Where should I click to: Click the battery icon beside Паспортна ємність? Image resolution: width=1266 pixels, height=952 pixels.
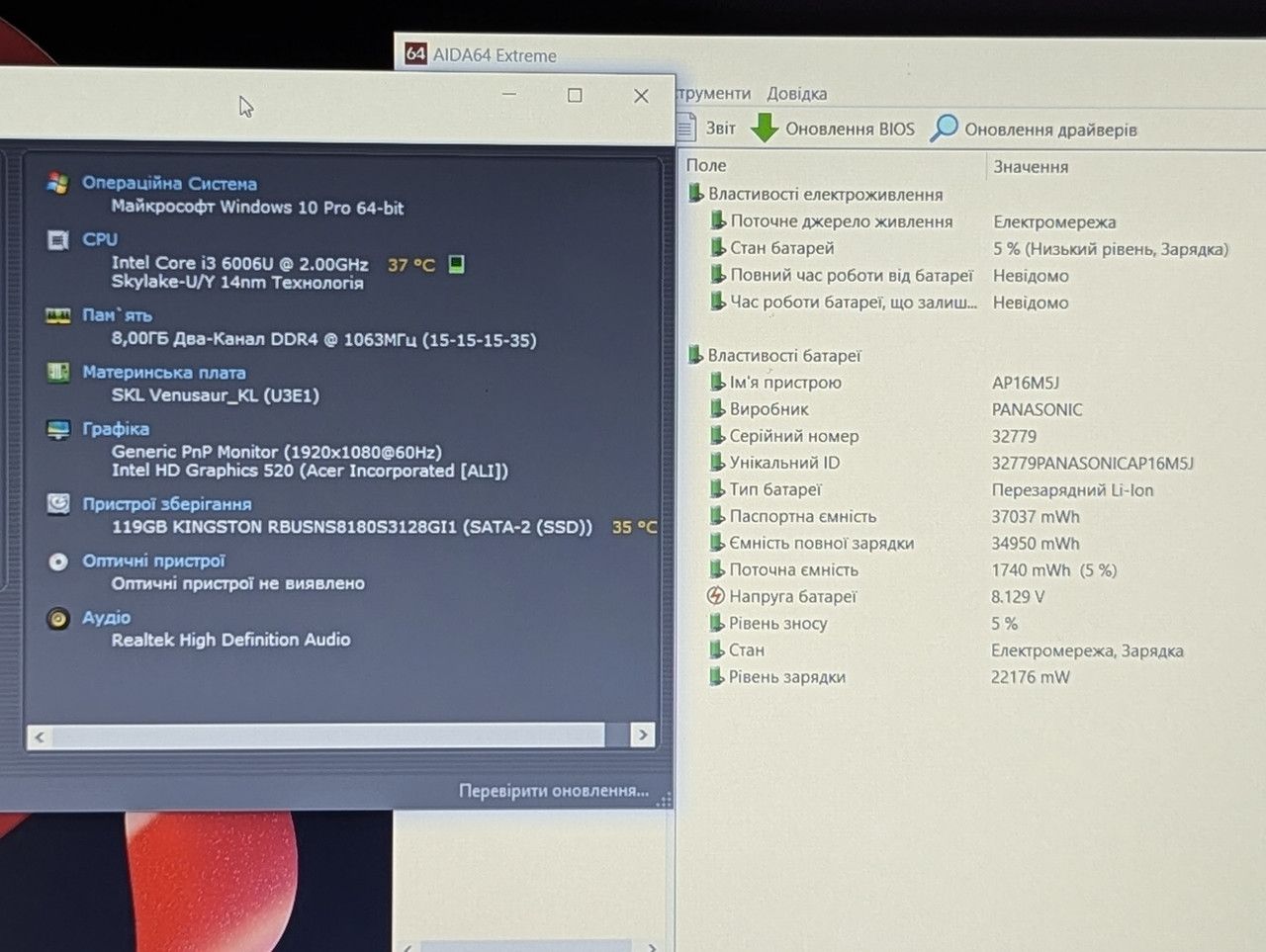[718, 515]
